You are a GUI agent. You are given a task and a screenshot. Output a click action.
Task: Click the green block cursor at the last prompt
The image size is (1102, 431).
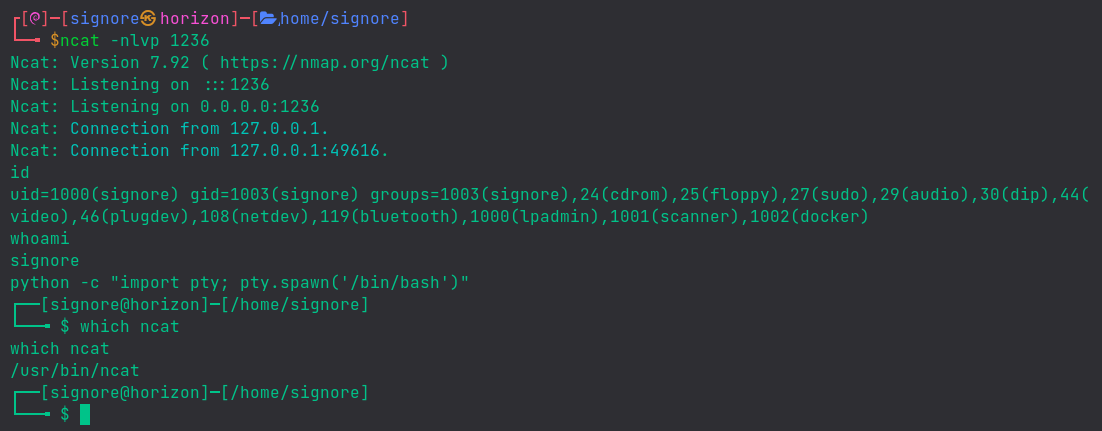tap(85, 414)
